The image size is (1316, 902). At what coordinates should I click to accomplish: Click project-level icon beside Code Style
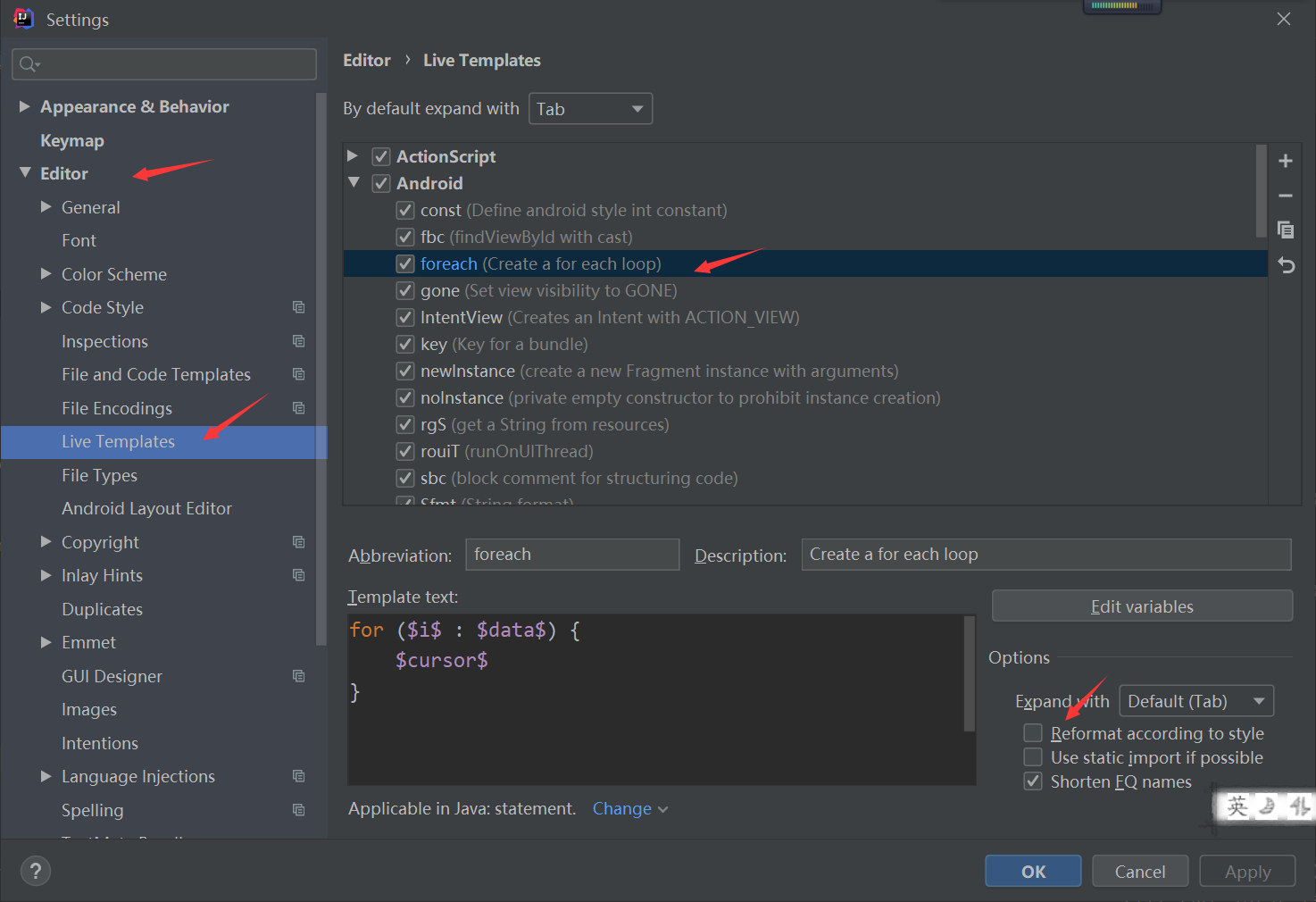(298, 307)
